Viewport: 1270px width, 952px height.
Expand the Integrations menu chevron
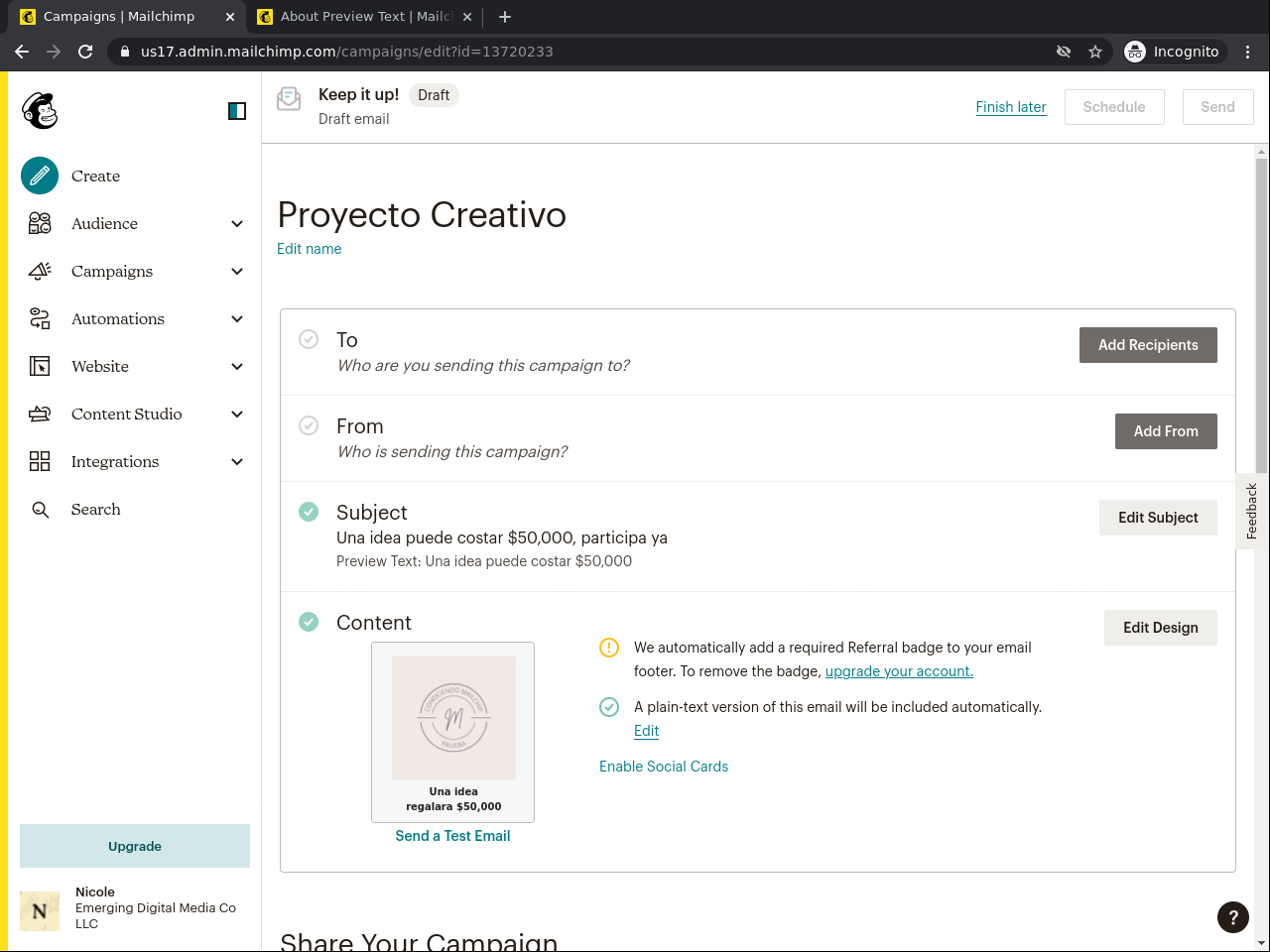coord(237,462)
